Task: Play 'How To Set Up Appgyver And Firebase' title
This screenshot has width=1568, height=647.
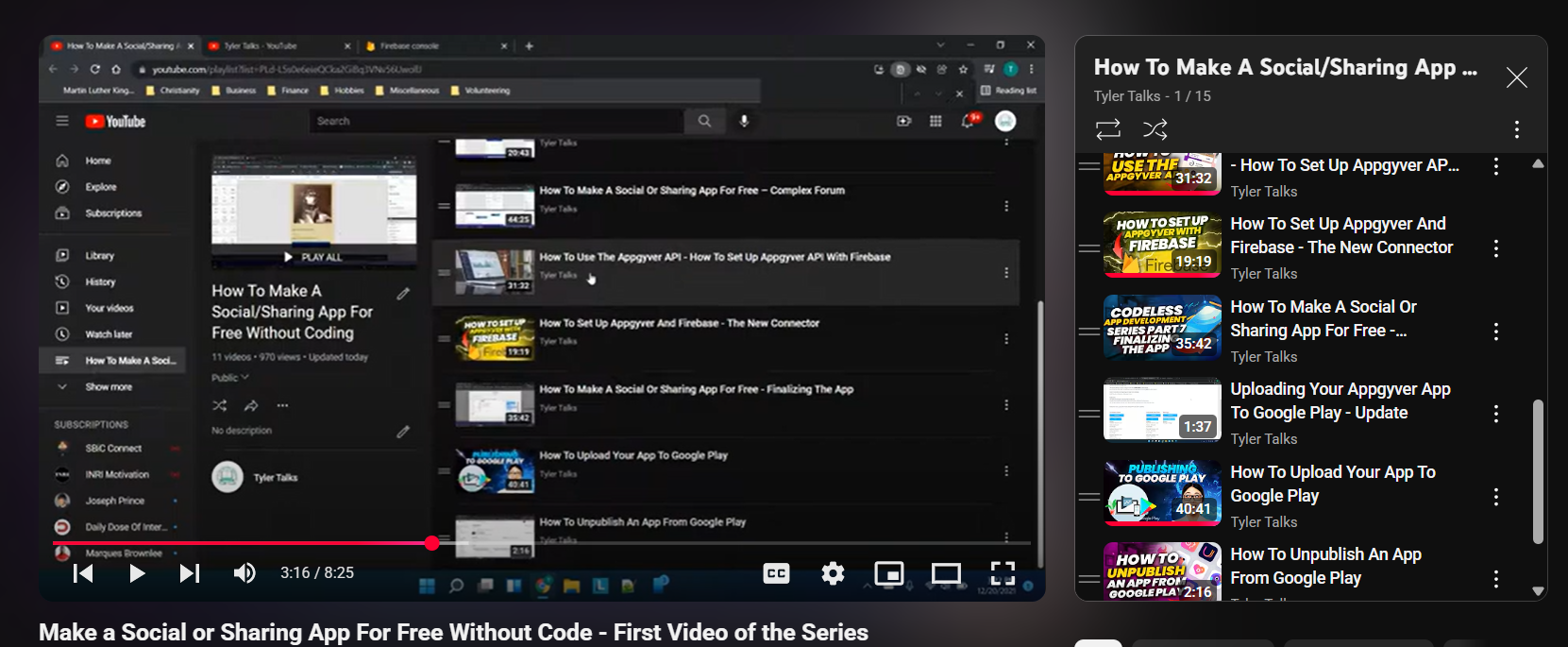Action: coord(1341,235)
